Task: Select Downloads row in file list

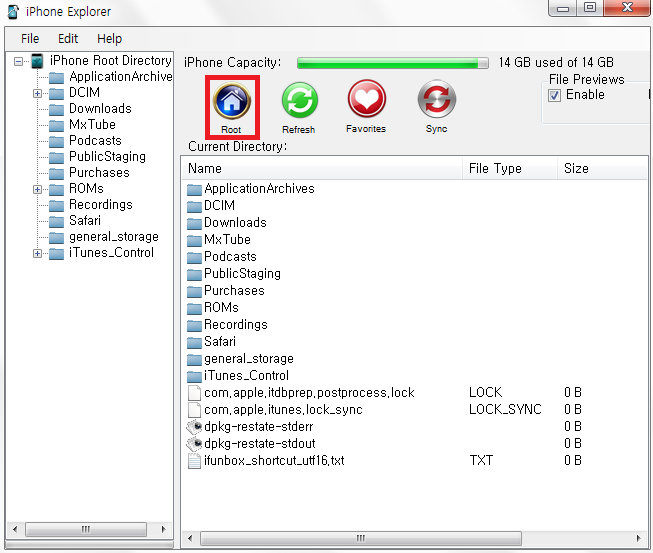Action: point(414,222)
